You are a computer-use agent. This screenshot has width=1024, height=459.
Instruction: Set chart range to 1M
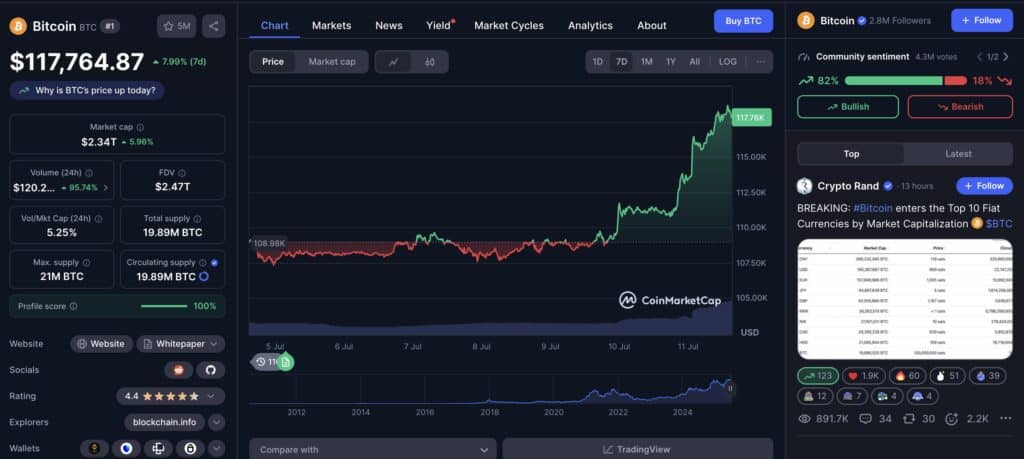pos(647,61)
